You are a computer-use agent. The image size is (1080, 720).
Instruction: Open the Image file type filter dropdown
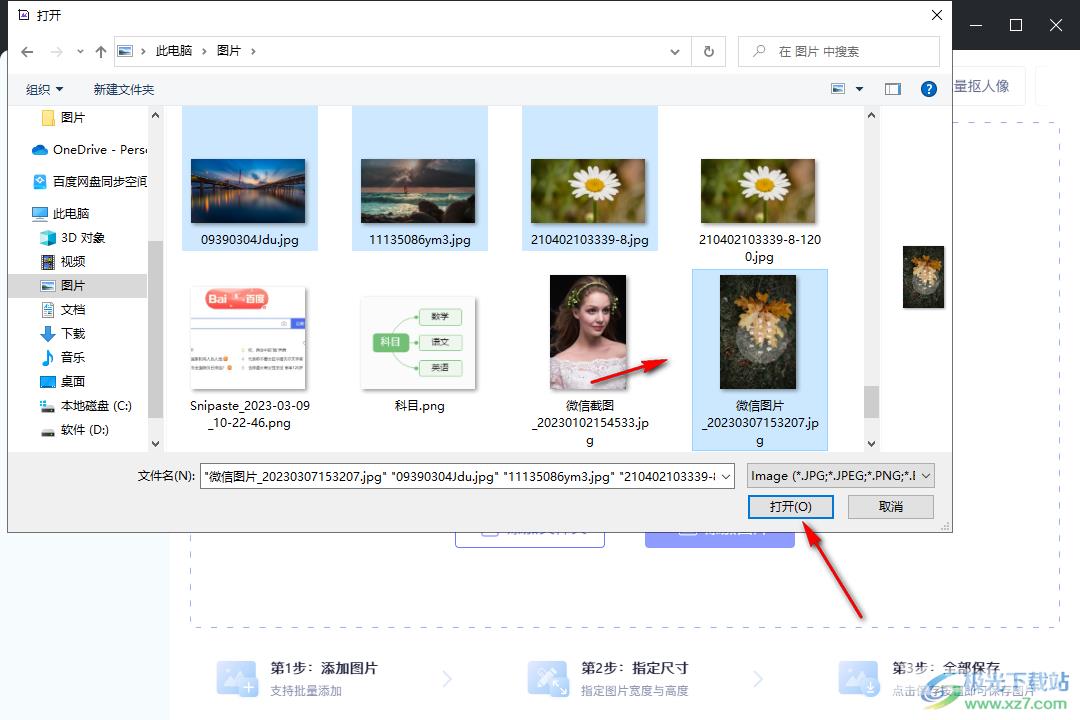tap(841, 476)
